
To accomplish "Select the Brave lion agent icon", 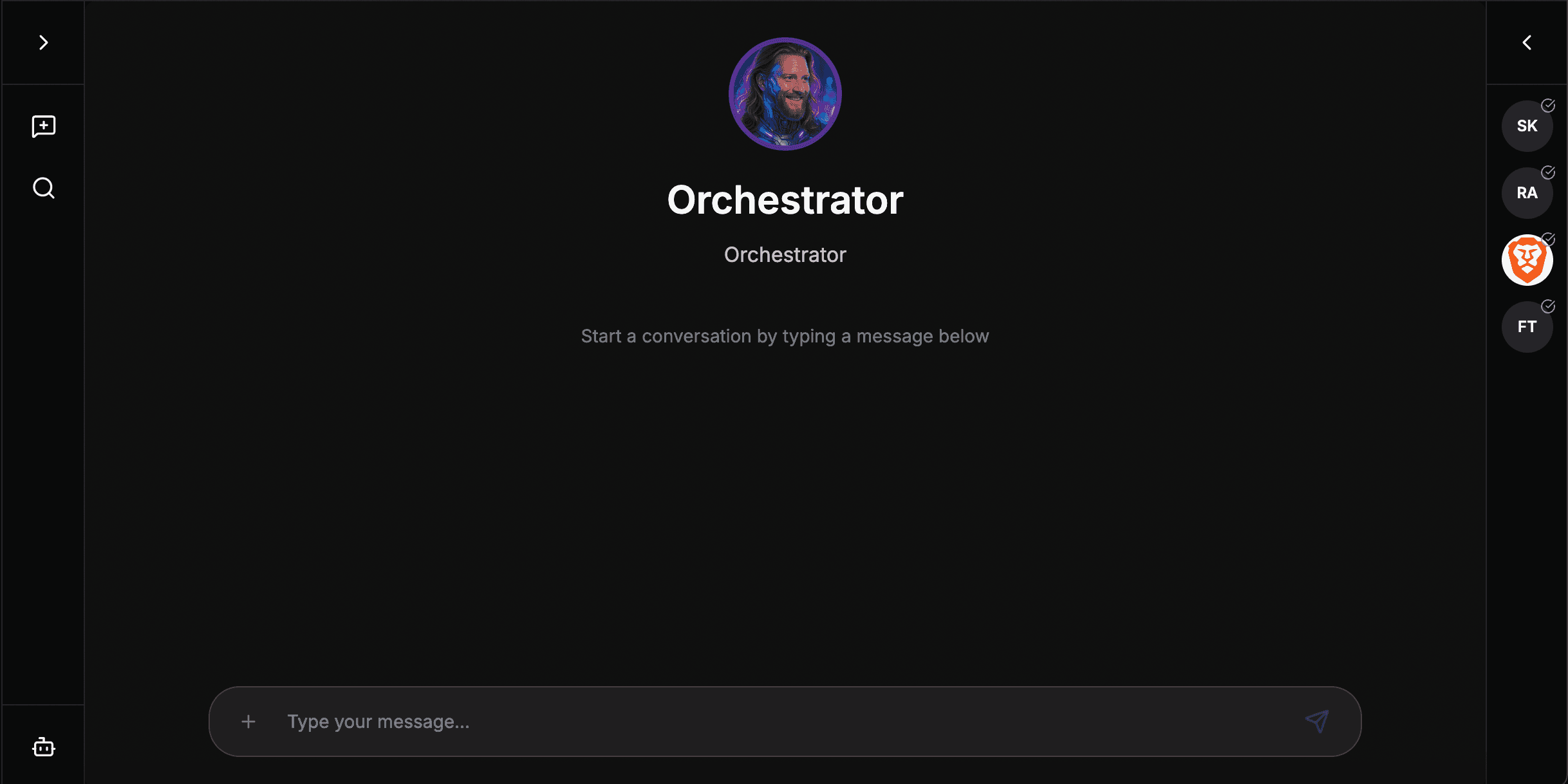I will coord(1527,259).
